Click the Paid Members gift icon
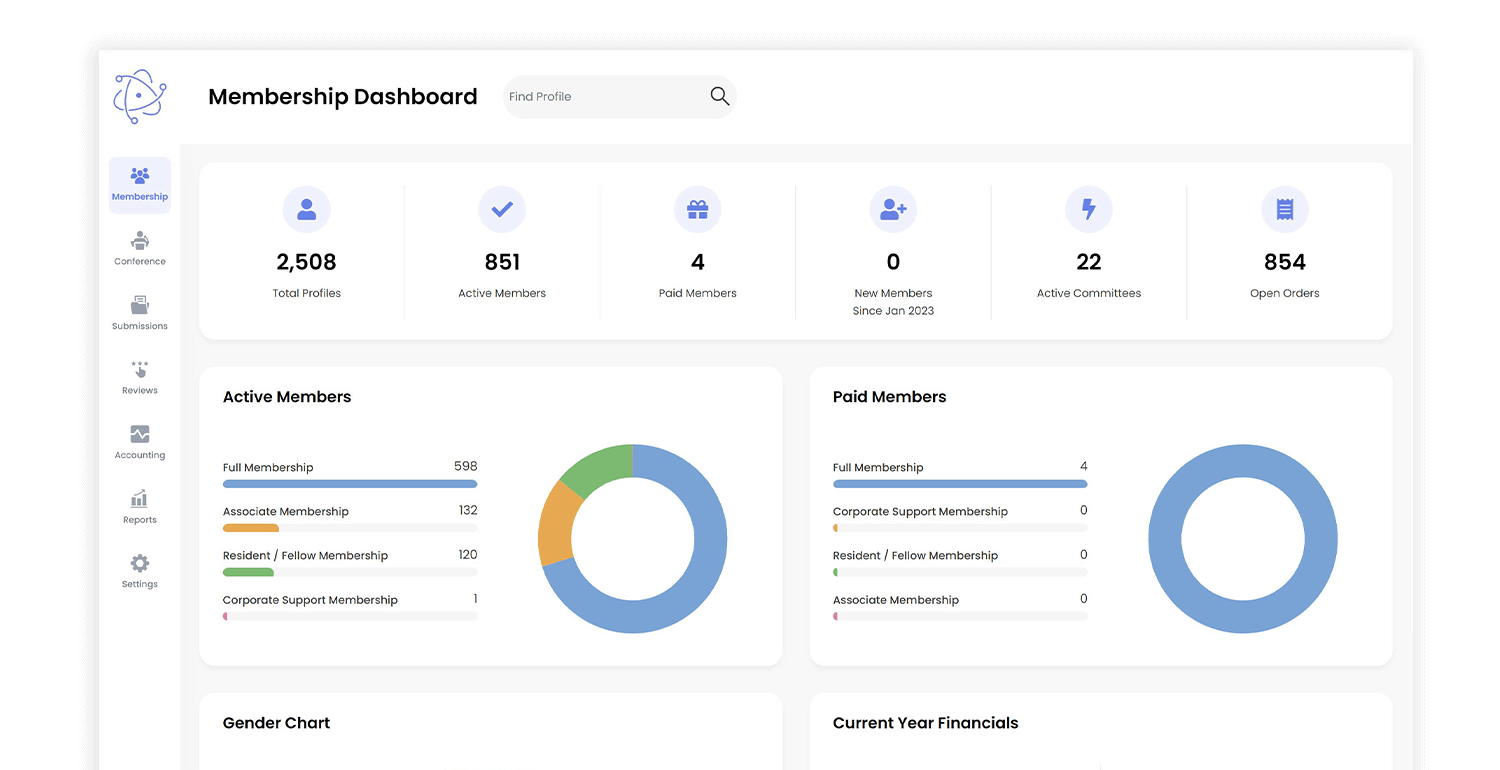The height and width of the screenshot is (770, 1500). (x=698, y=210)
